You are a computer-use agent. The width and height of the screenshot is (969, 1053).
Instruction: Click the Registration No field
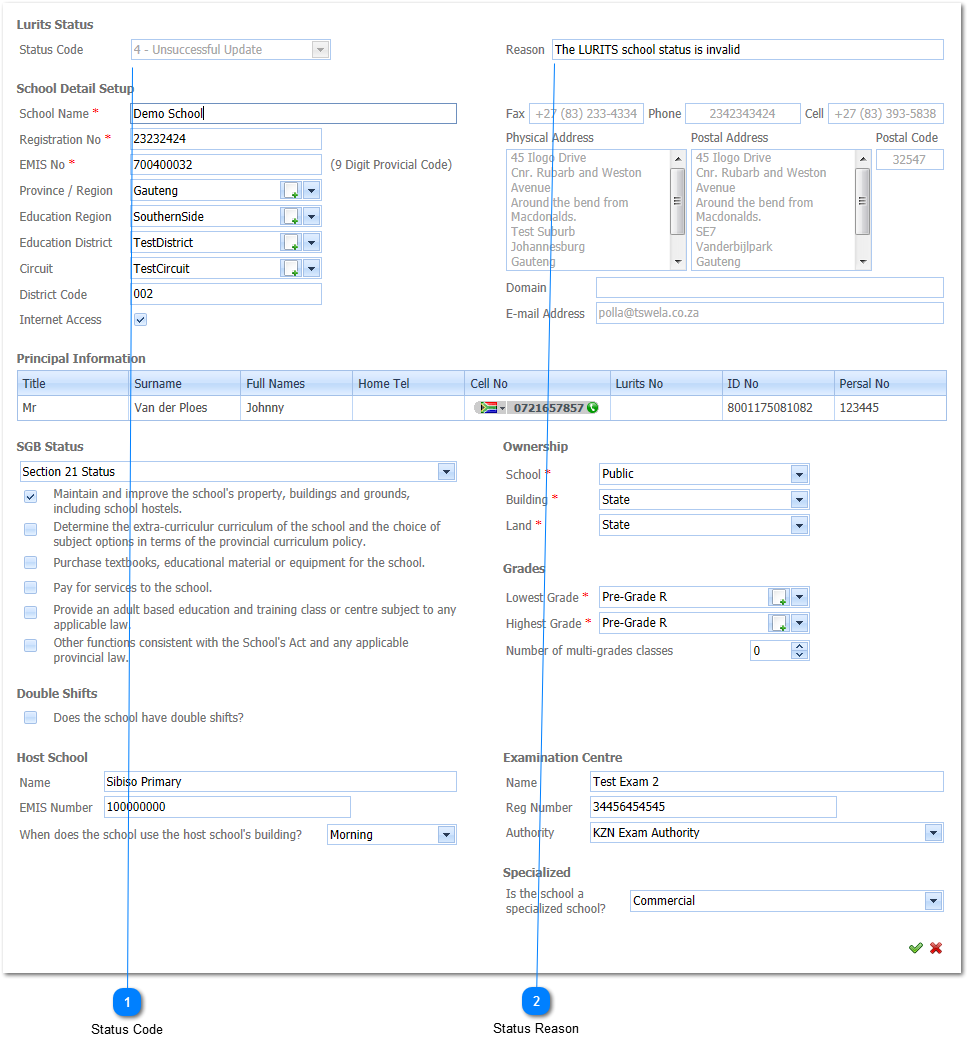tap(226, 139)
